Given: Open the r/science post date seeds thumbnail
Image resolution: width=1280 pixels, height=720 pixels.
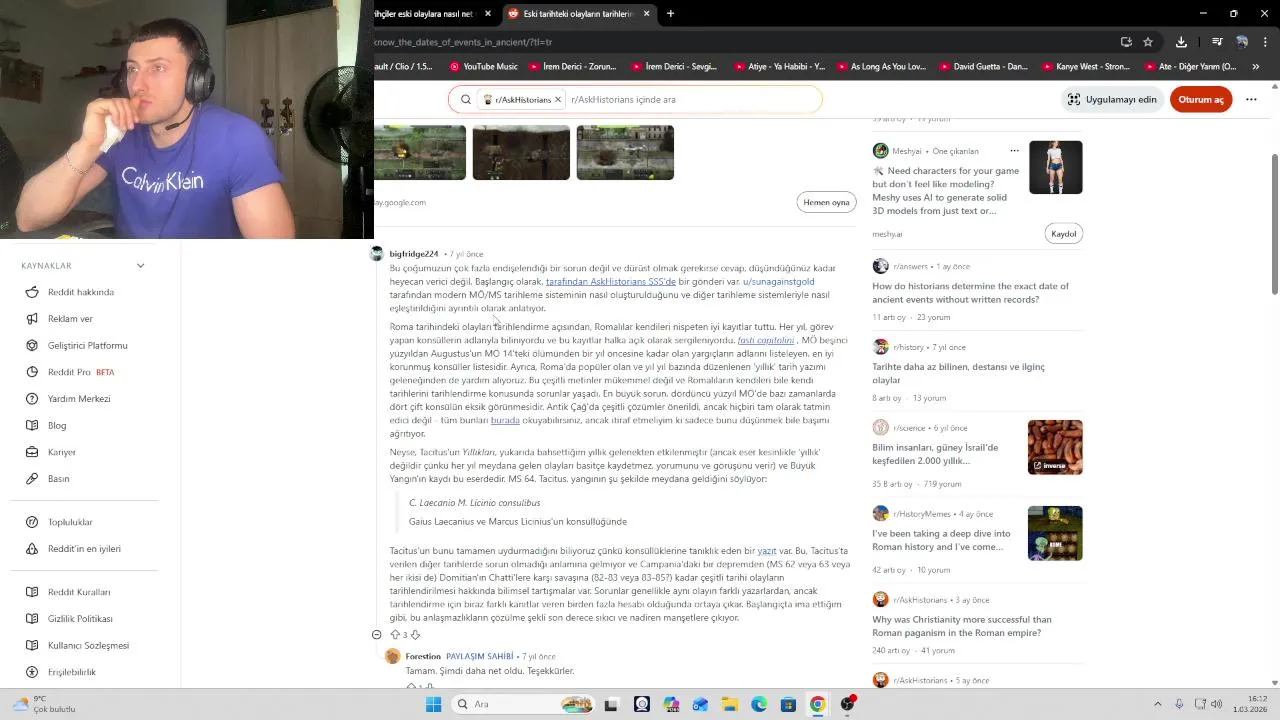Looking at the screenshot, I should [x=1055, y=447].
